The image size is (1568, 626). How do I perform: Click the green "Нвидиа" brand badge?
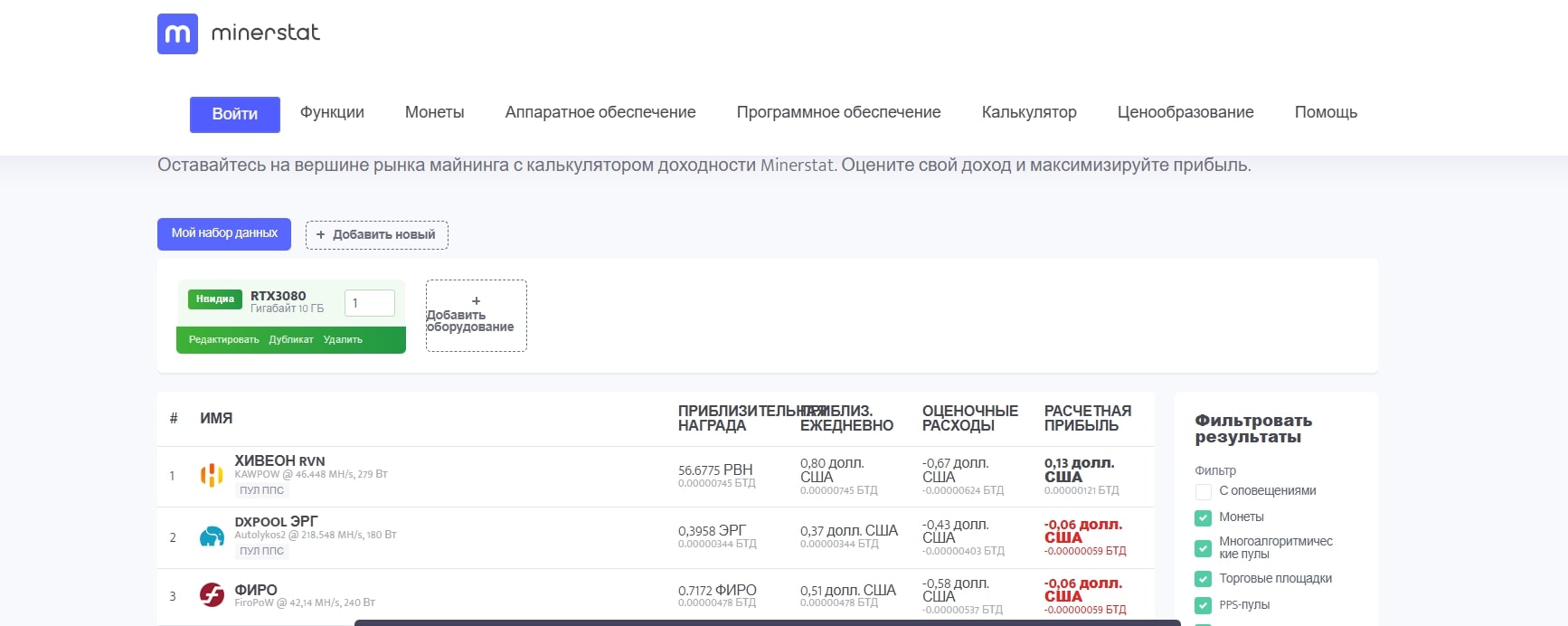click(215, 299)
